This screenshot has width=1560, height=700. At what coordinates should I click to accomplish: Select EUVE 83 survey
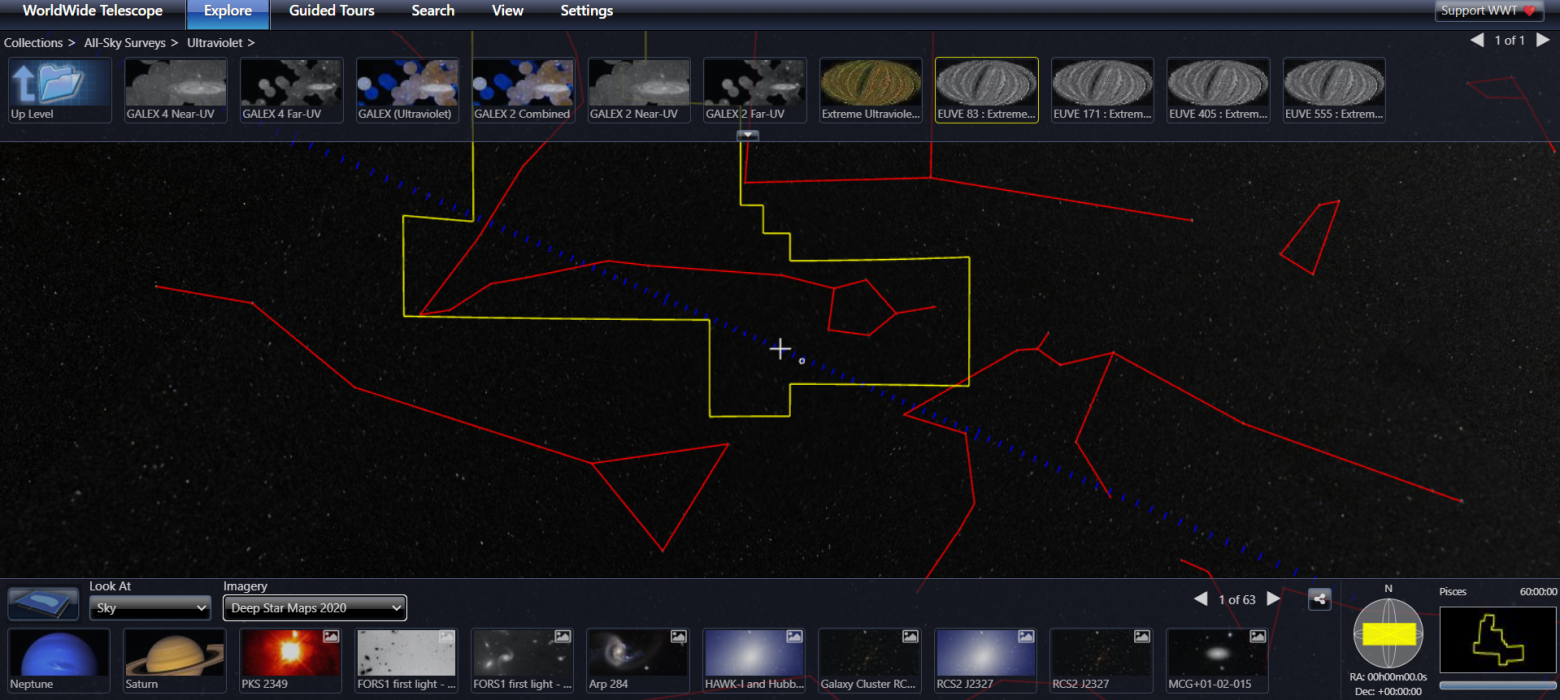[987, 90]
